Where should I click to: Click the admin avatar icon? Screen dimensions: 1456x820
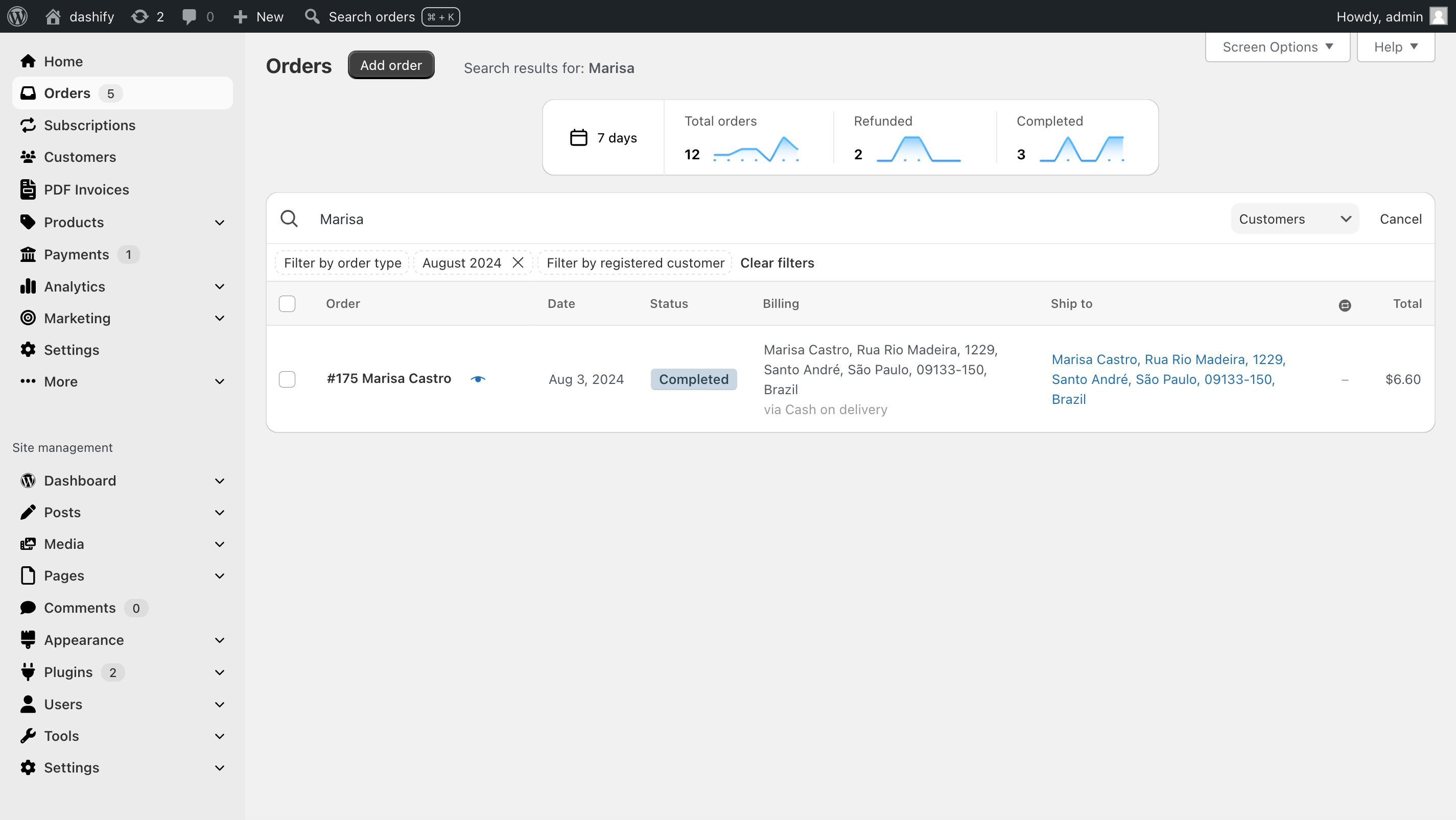1438,16
